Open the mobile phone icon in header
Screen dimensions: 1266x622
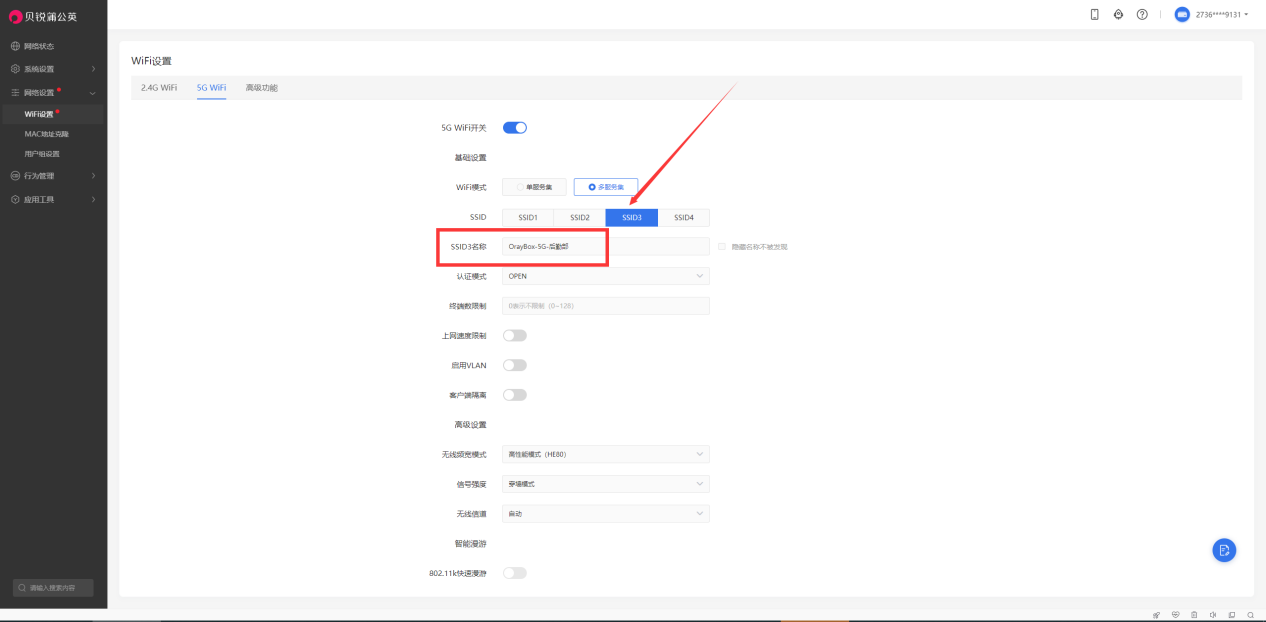1095,14
